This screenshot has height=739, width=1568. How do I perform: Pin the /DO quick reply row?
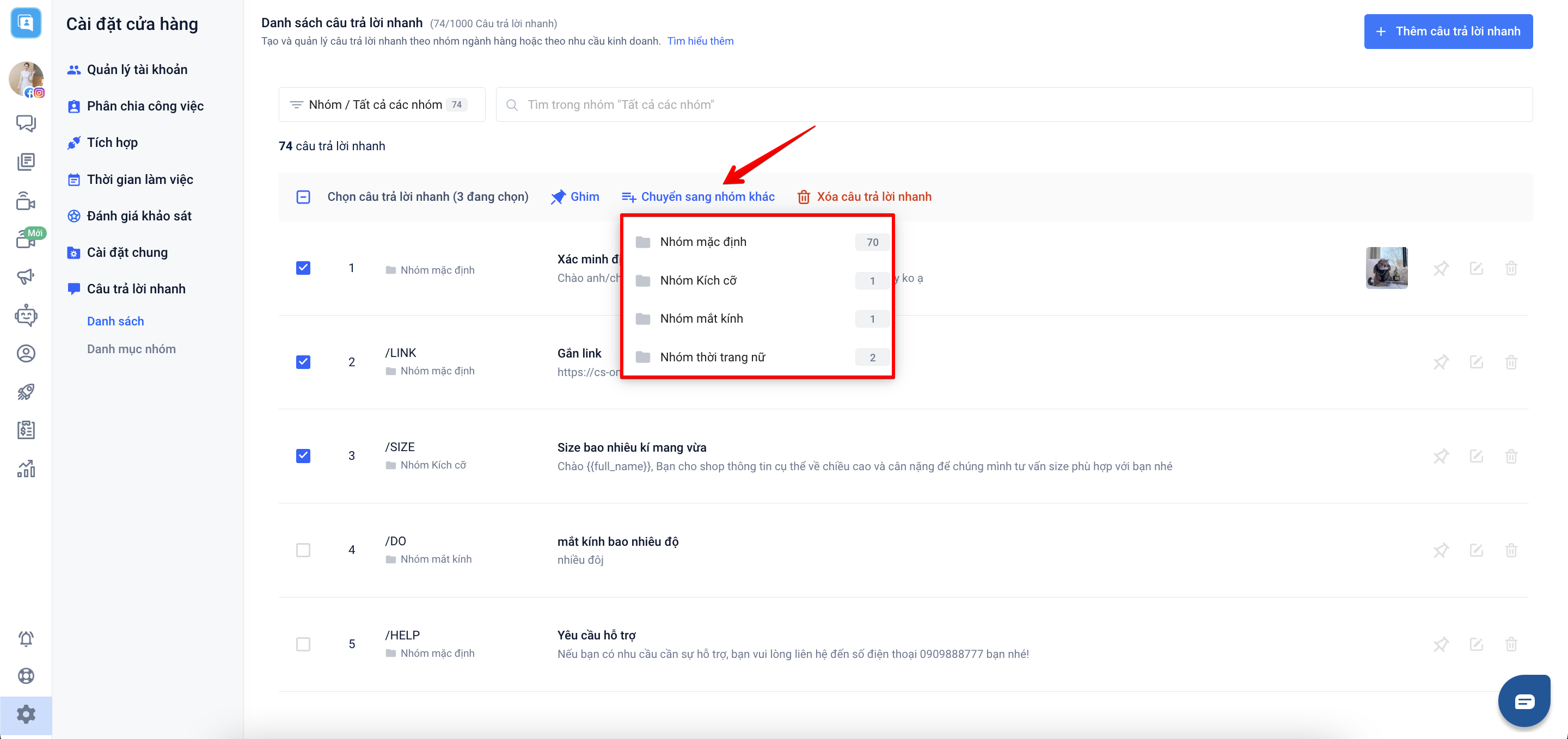click(x=1440, y=550)
